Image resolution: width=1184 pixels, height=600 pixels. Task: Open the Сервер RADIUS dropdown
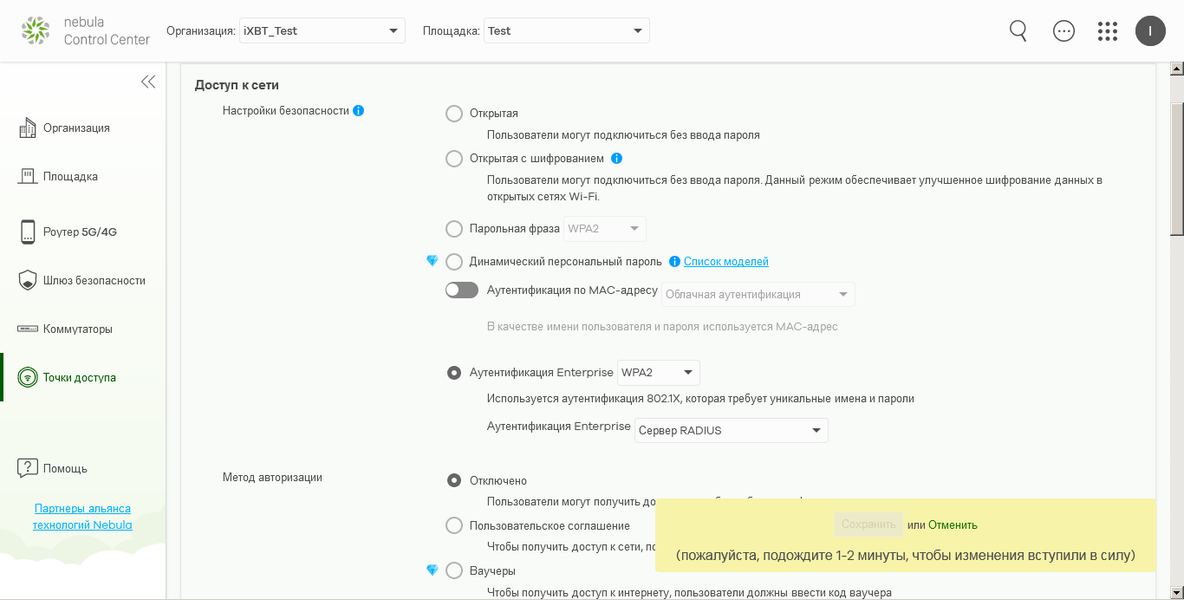click(x=731, y=431)
